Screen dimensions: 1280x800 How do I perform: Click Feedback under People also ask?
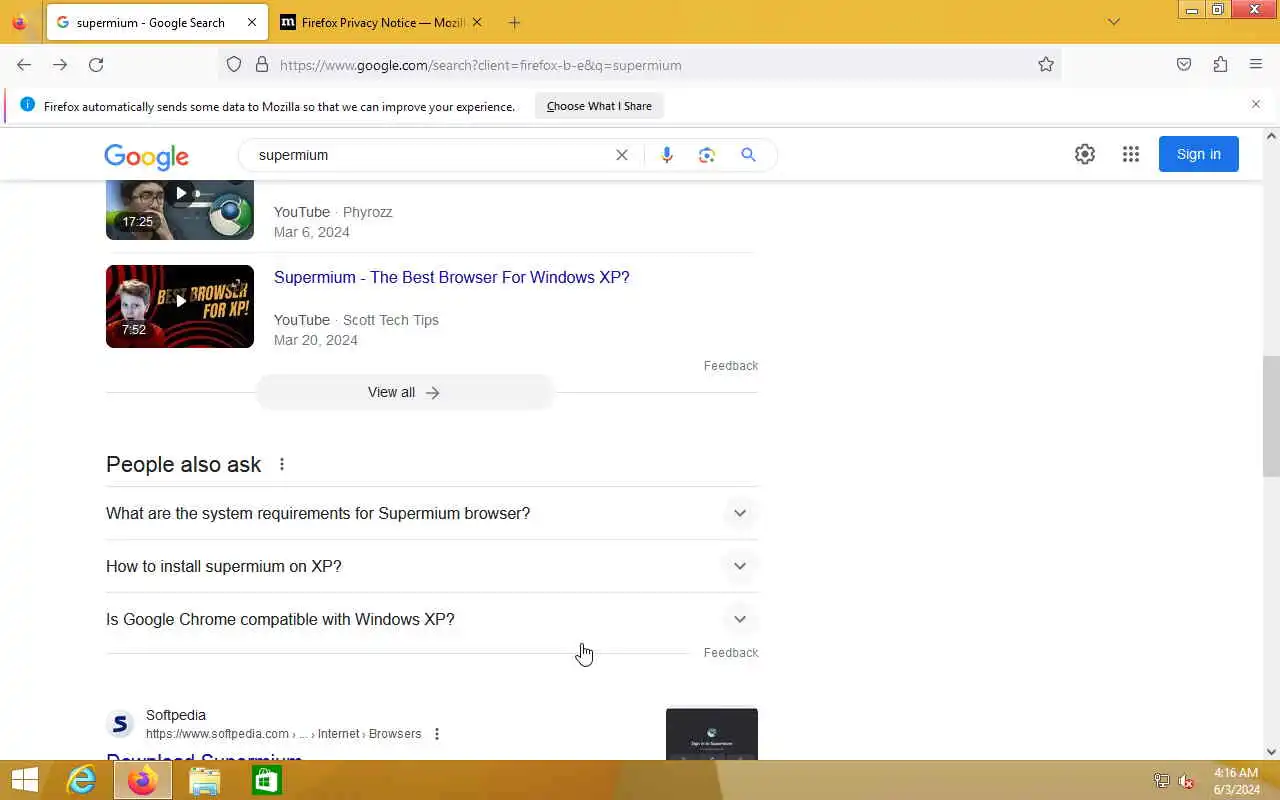731,653
